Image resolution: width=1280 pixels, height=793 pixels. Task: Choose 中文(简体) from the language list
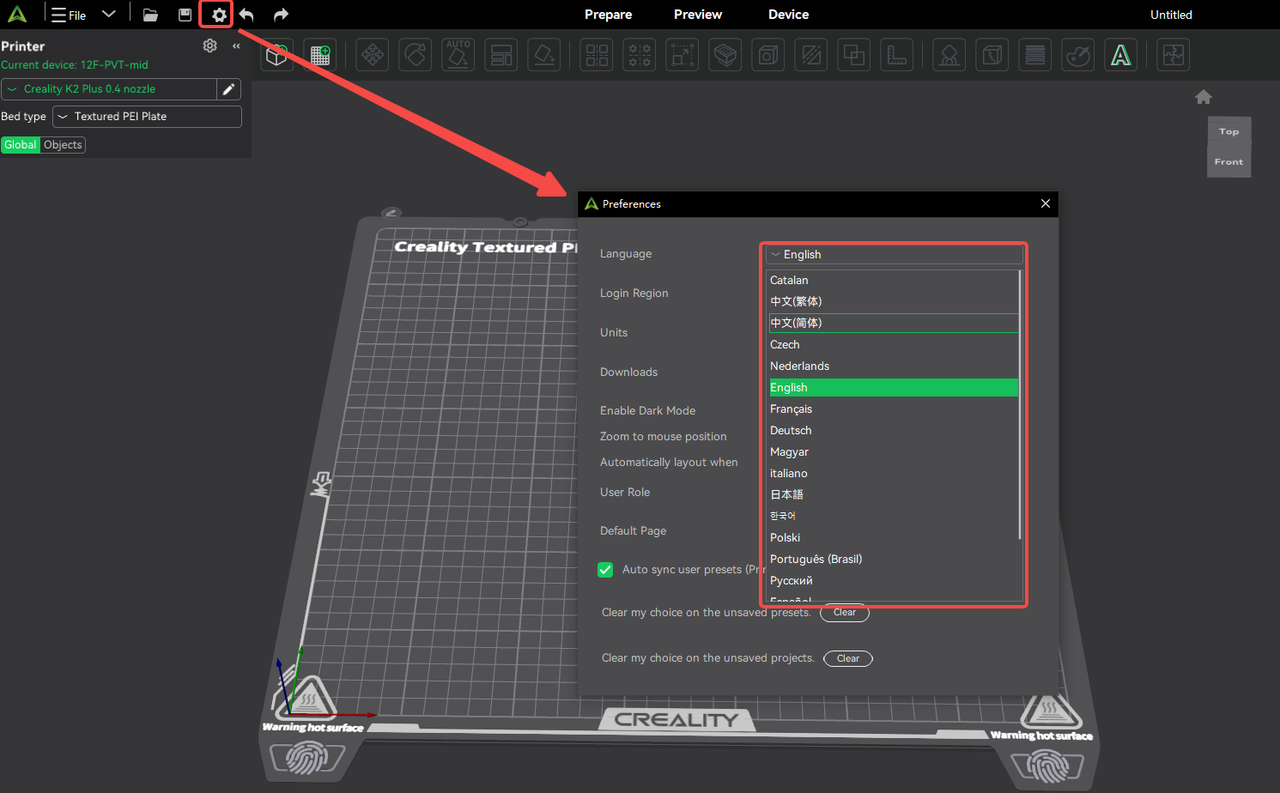click(892, 323)
